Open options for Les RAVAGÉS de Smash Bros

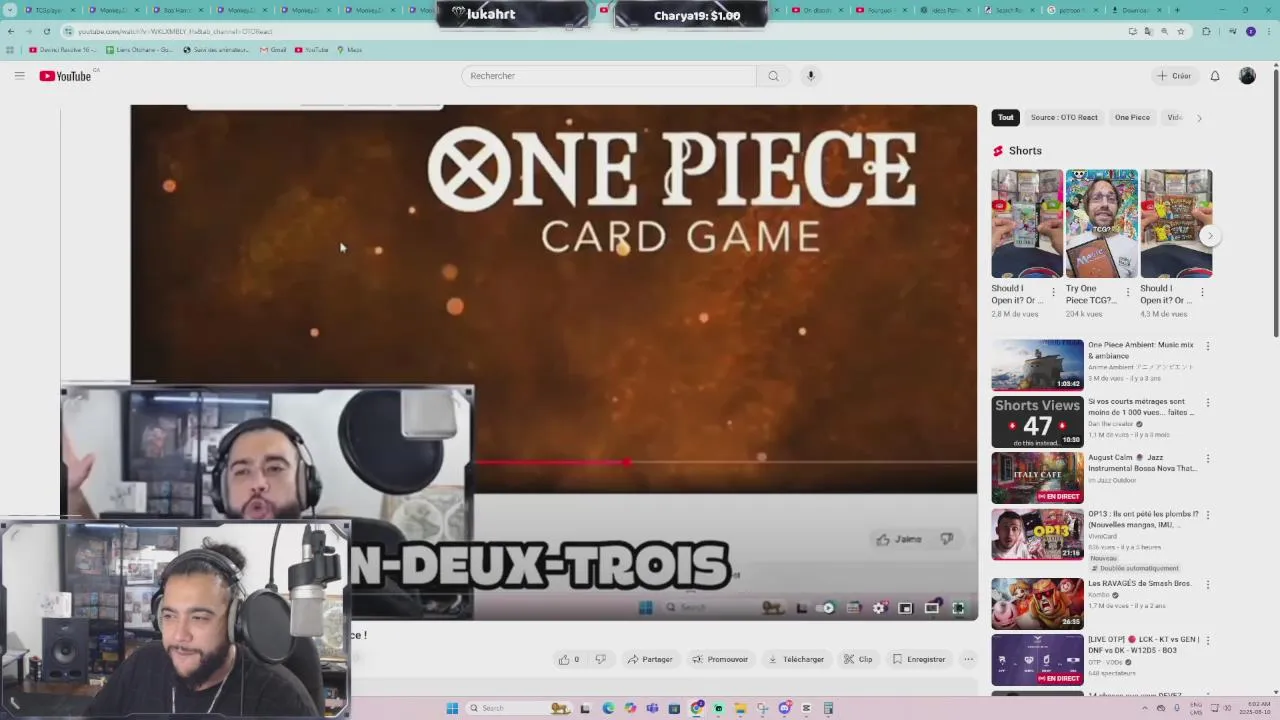tap(1208, 584)
